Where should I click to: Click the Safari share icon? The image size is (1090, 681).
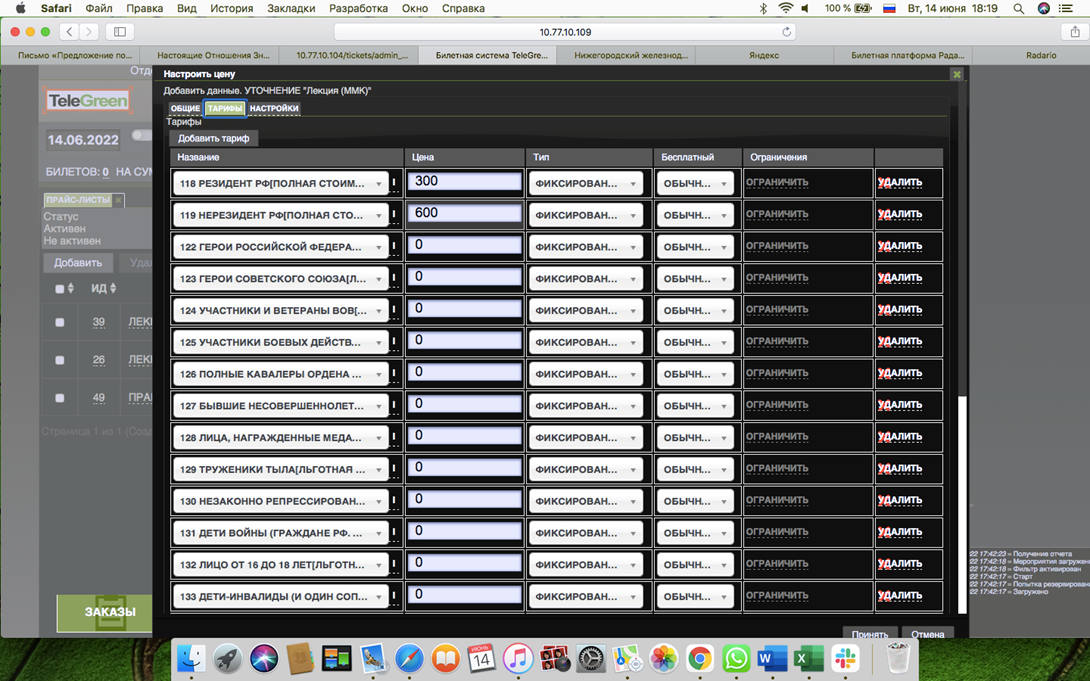pyautogui.click(x=1075, y=32)
